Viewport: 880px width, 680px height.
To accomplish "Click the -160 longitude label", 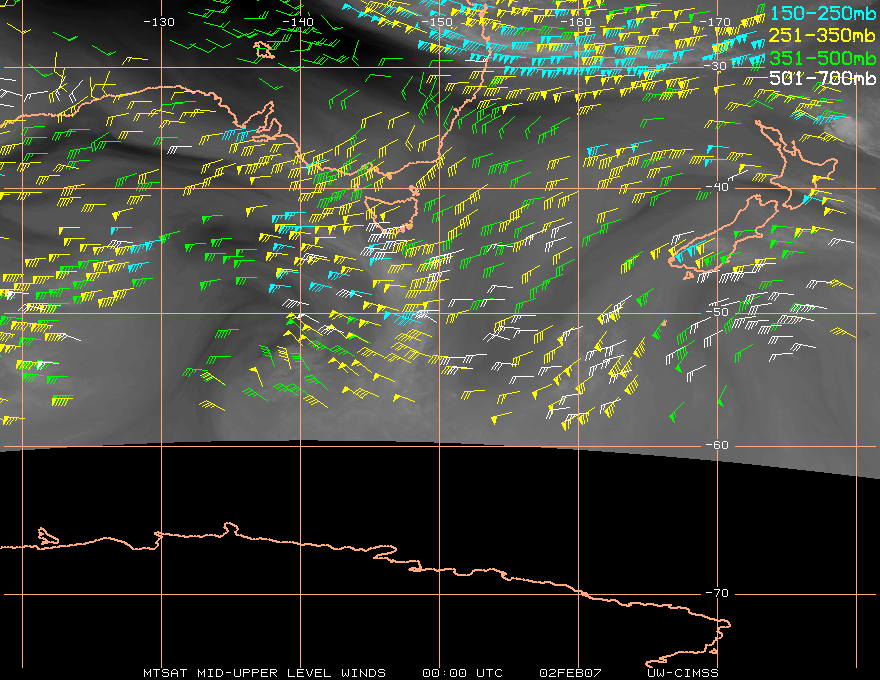I will click(578, 21).
